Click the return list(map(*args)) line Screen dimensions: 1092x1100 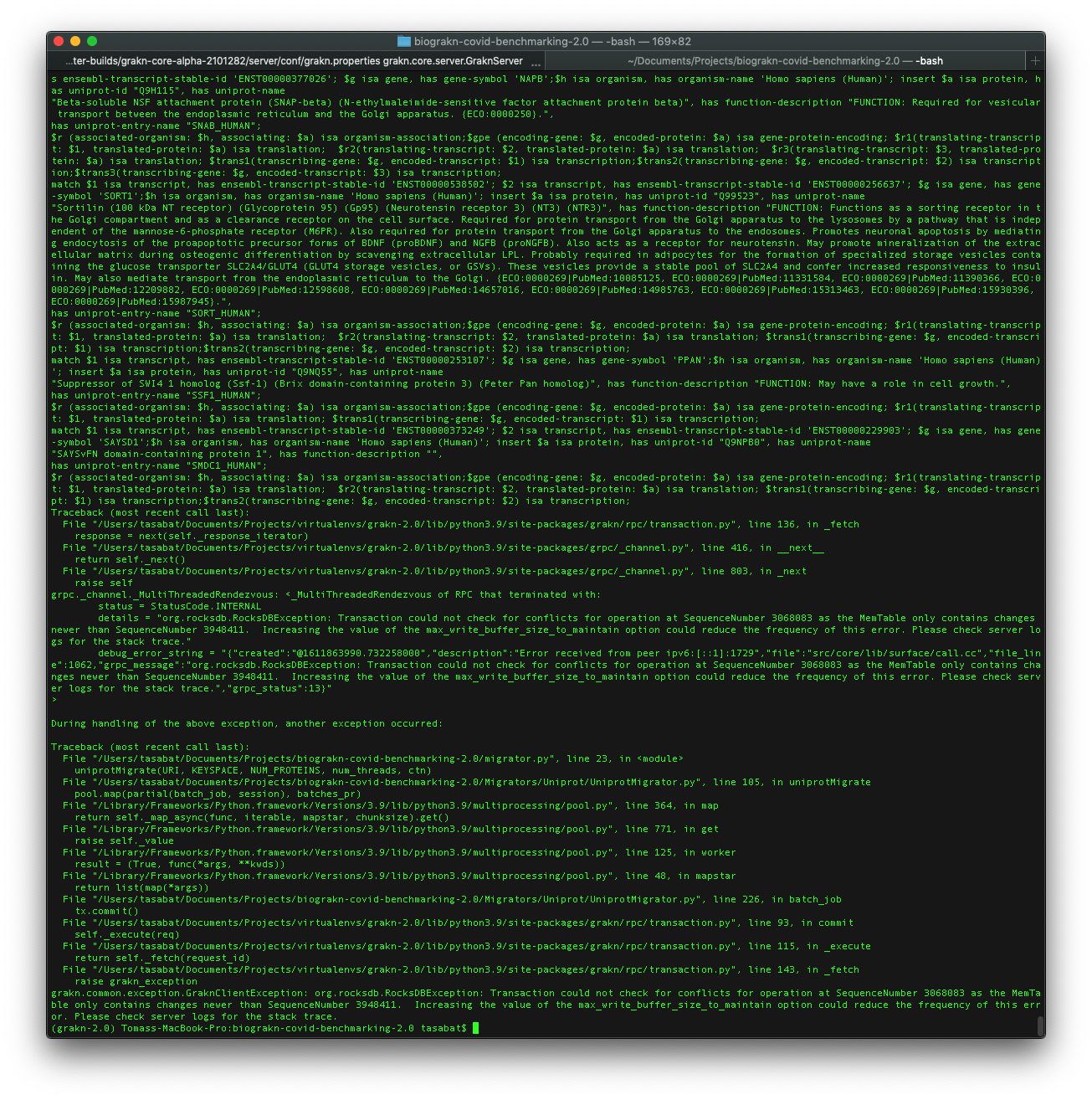(141, 887)
